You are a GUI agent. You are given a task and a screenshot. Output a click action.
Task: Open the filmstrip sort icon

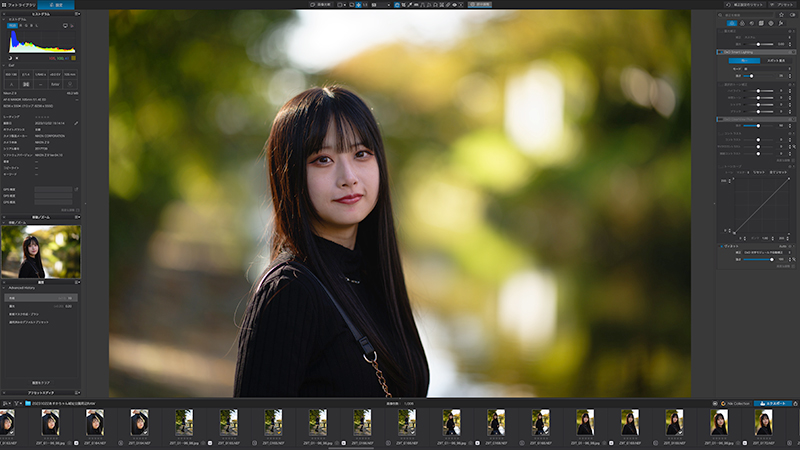click(x=6, y=403)
